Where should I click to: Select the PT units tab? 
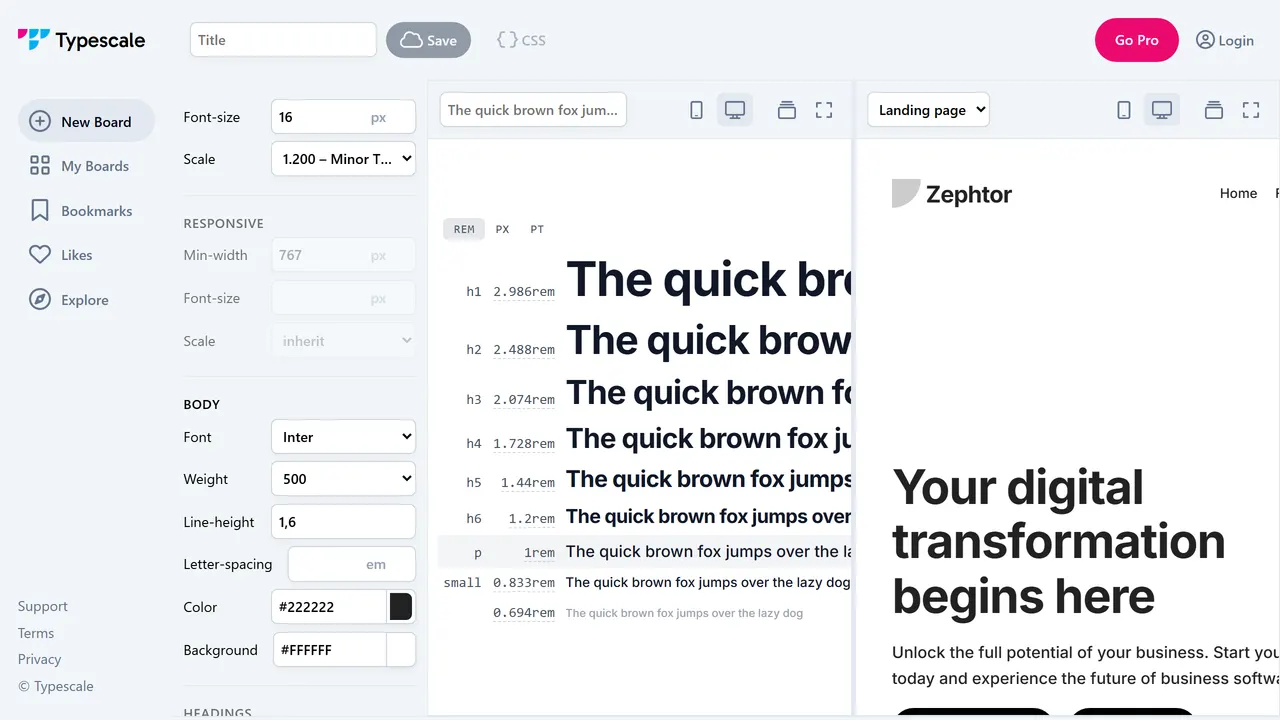(537, 229)
